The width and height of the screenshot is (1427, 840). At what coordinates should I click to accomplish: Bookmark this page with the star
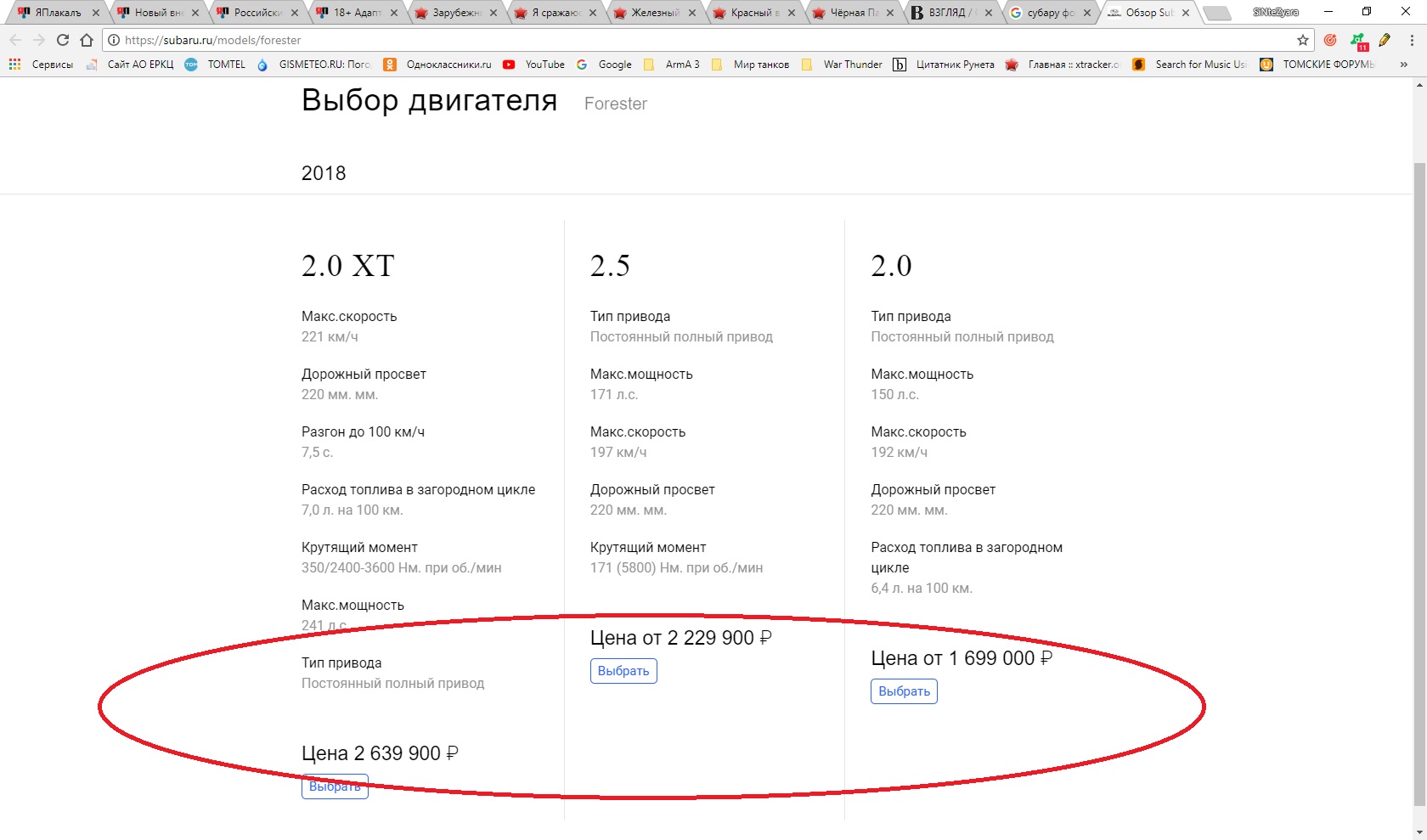(x=1303, y=40)
